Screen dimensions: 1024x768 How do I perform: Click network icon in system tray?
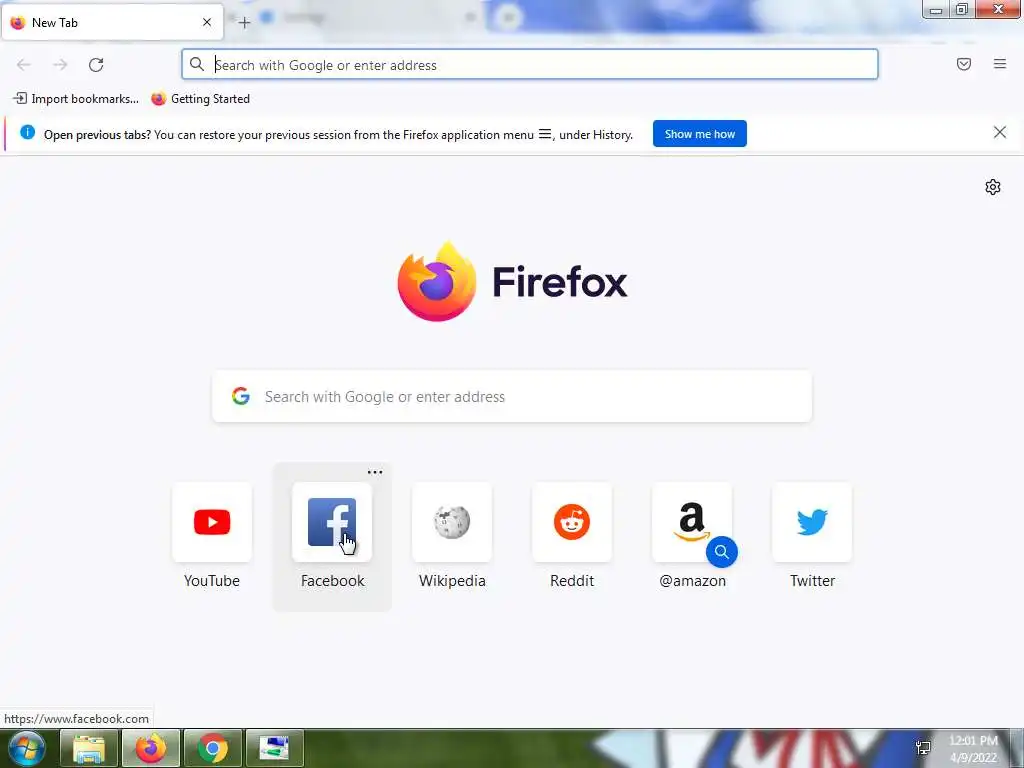tap(923, 748)
